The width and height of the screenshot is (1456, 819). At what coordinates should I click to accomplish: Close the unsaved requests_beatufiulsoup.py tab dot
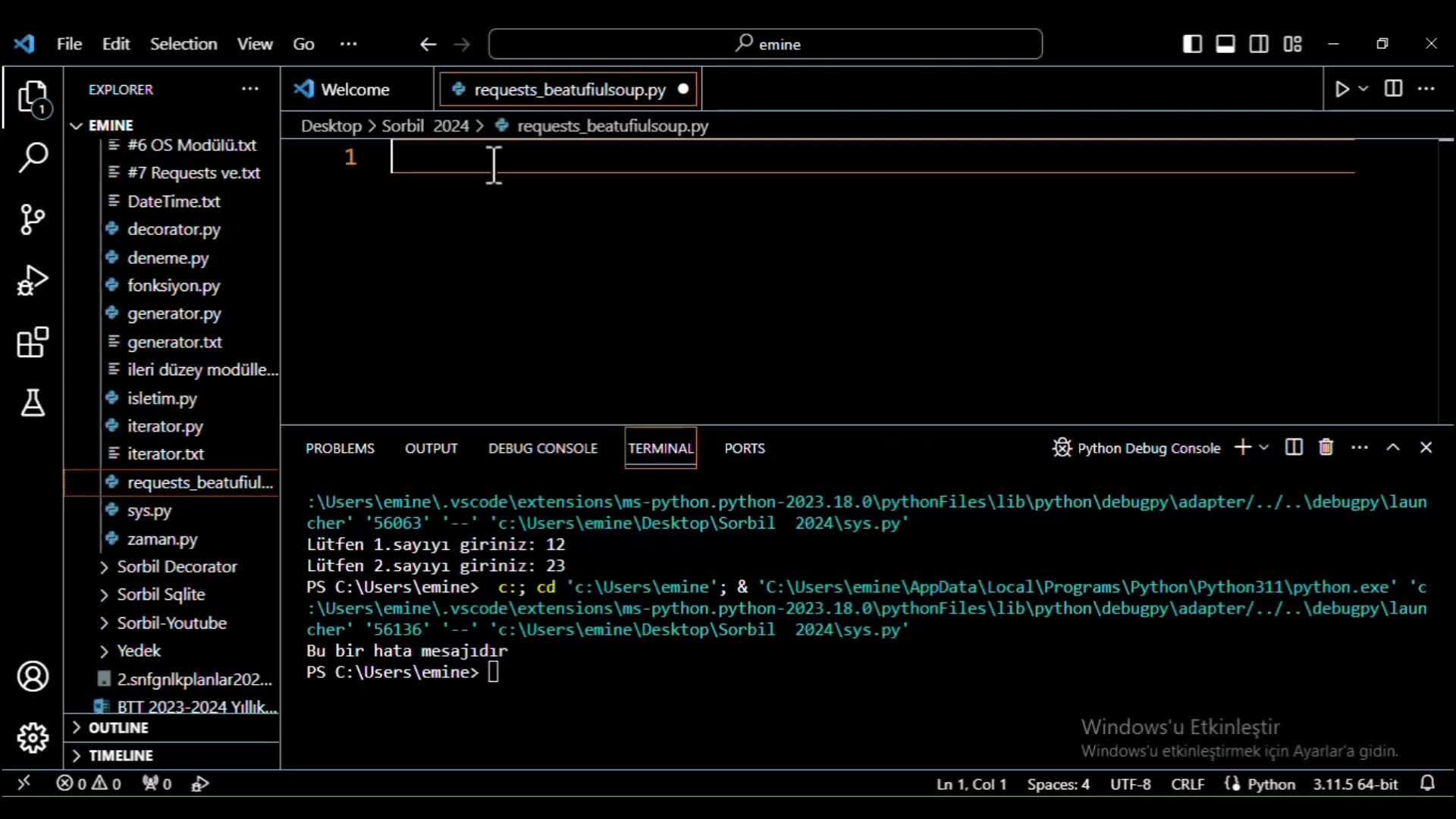click(x=683, y=89)
